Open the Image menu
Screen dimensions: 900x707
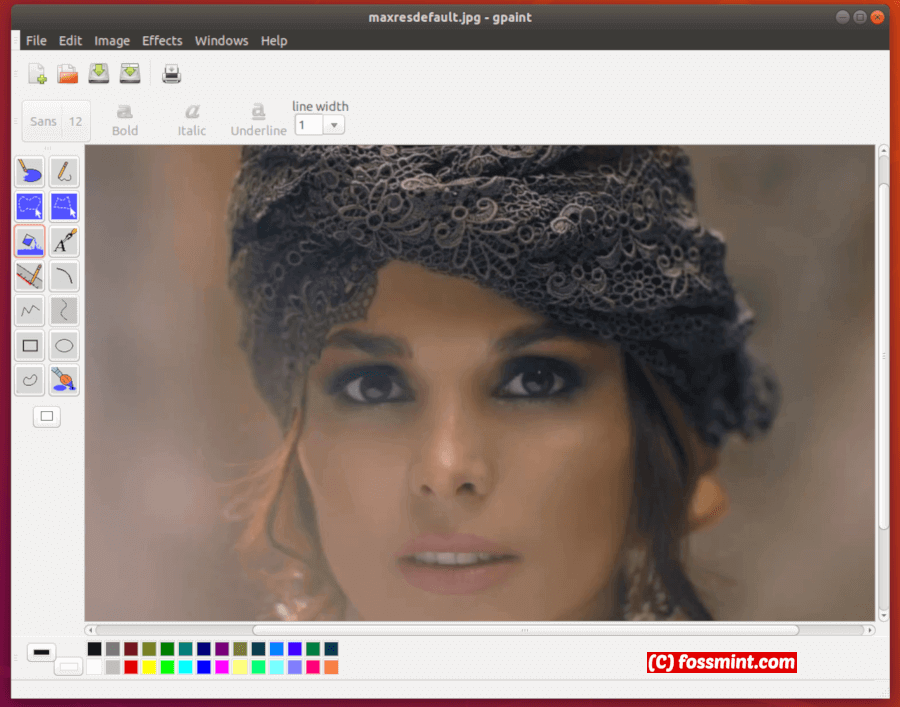click(x=112, y=41)
